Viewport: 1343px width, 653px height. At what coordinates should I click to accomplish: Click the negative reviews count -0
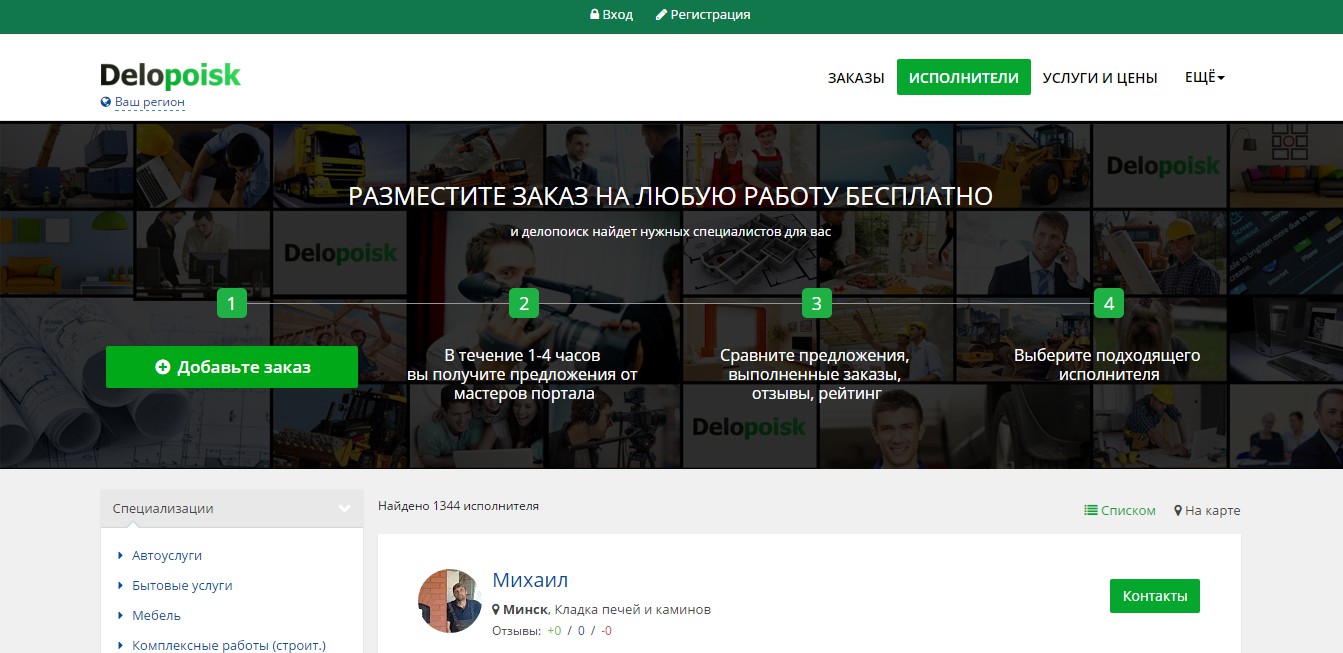pos(607,631)
